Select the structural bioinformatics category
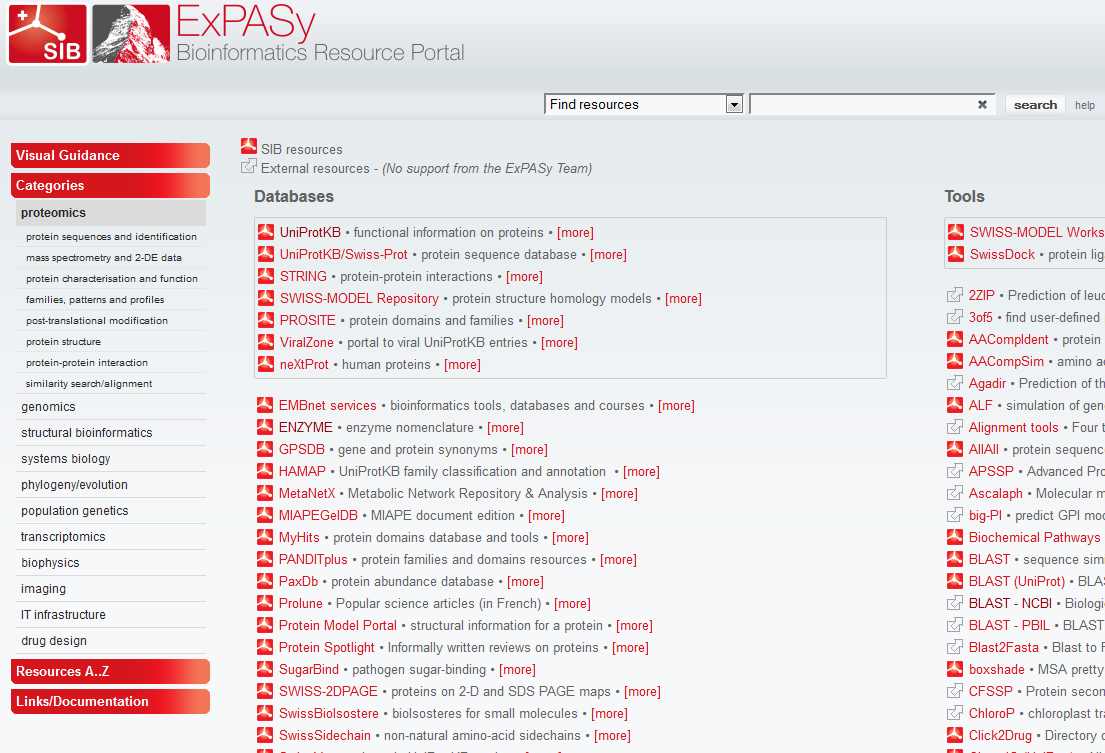 87,432
